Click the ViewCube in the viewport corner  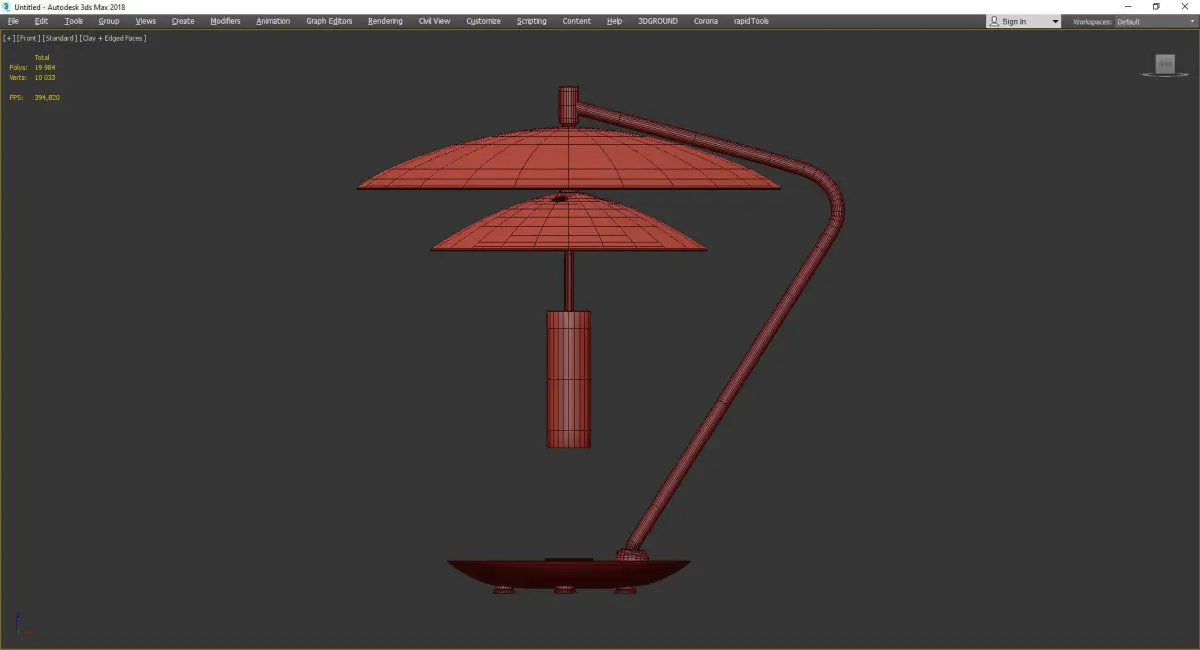coord(1165,65)
